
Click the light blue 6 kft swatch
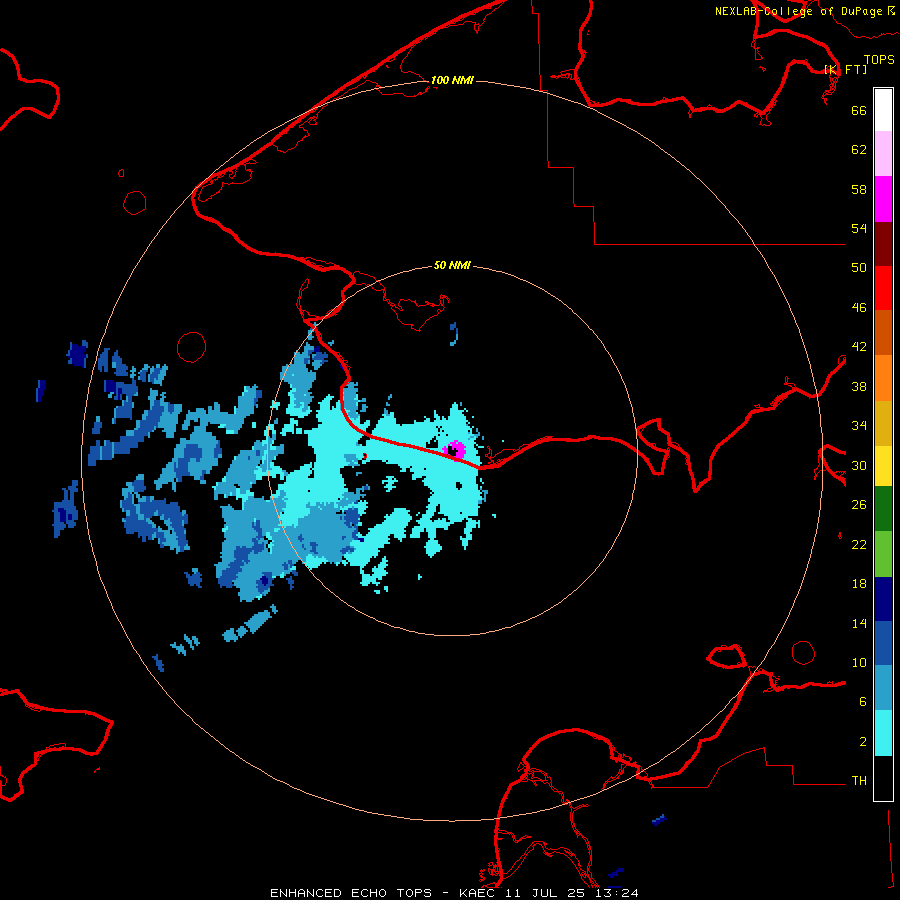[x=883, y=688]
